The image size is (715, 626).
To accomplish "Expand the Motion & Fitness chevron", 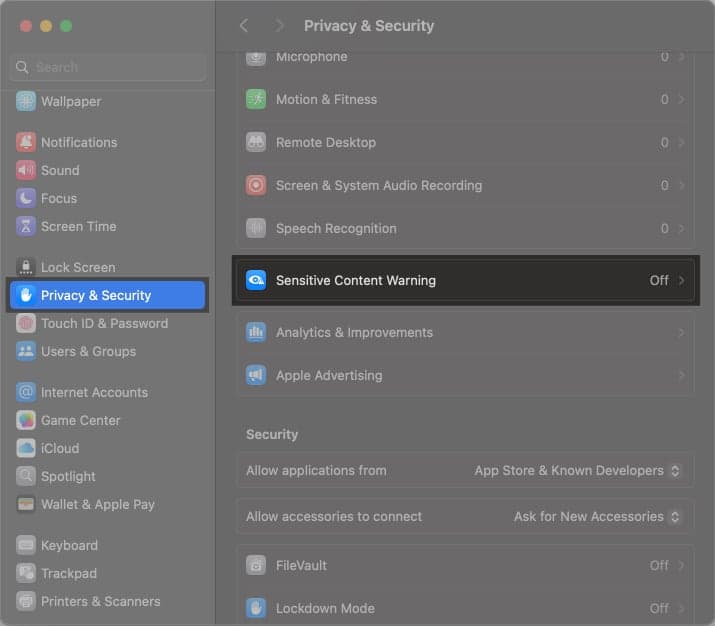I will point(681,99).
